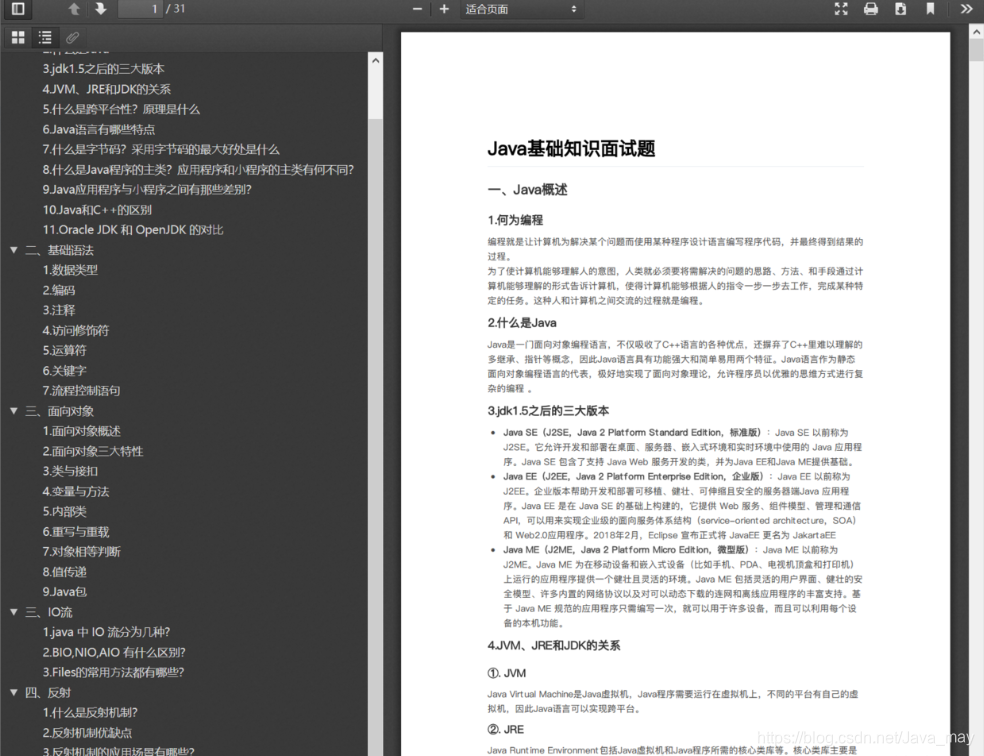Open outline item 4.JVM、JRE和JDK的关系
Viewport: 984px width, 756px height.
click(x=107, y=89)
